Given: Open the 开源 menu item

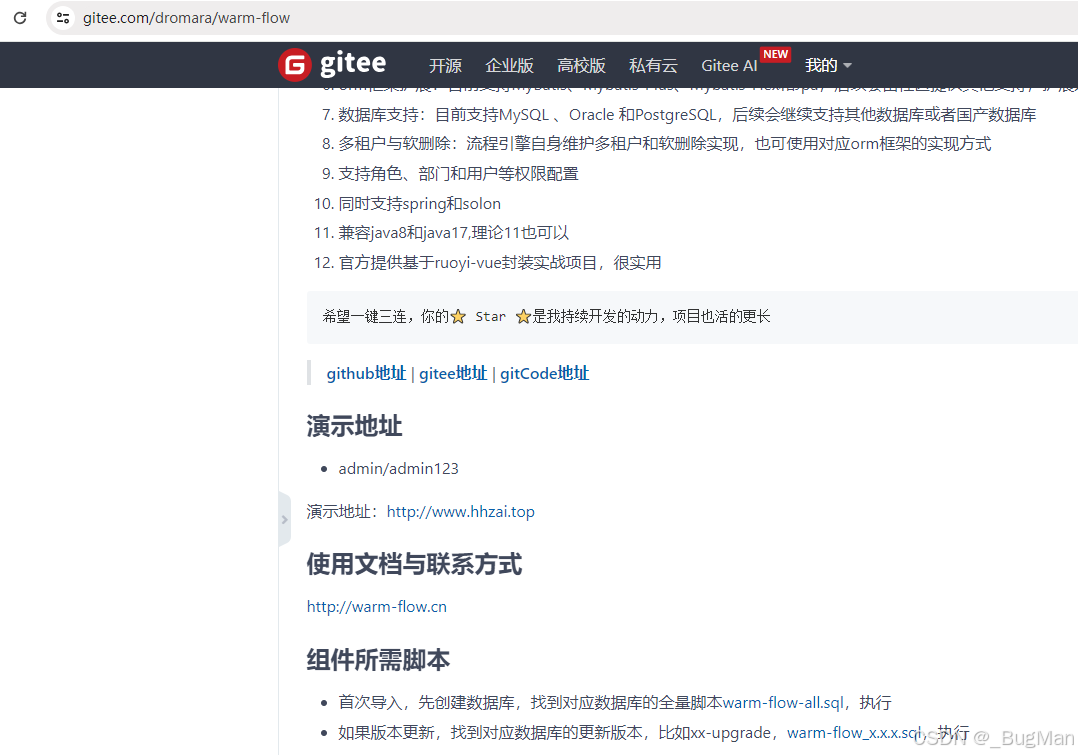Looking at the screenshot, I should tap(445, 65).
